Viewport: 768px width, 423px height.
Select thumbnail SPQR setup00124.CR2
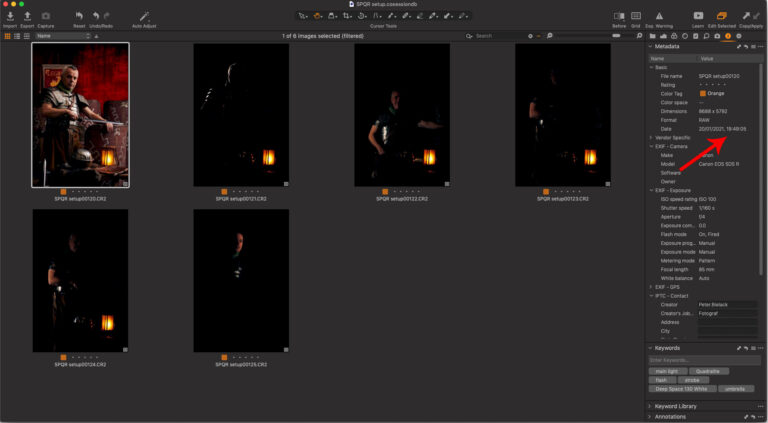coord(80,281)
